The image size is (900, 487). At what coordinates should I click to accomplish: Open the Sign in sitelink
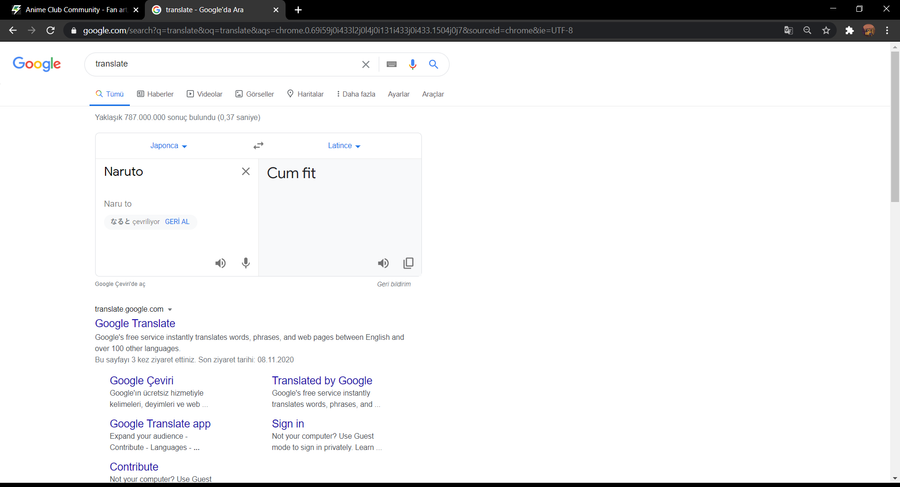point(288,423)
